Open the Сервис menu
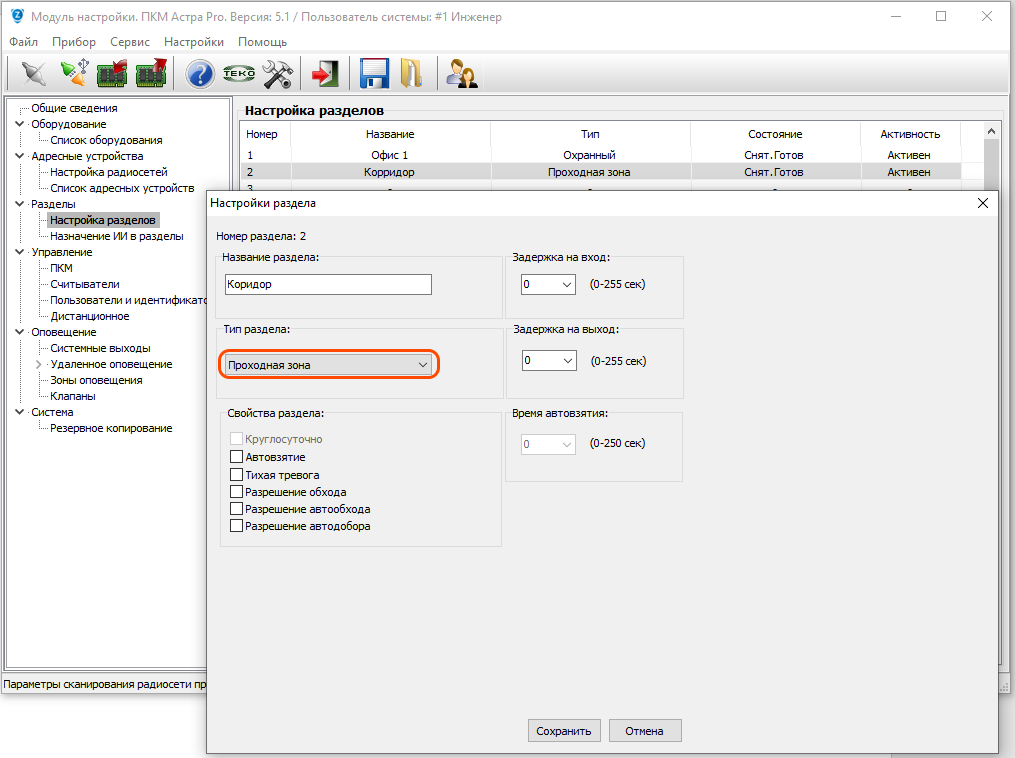 (x=129, y=41)
